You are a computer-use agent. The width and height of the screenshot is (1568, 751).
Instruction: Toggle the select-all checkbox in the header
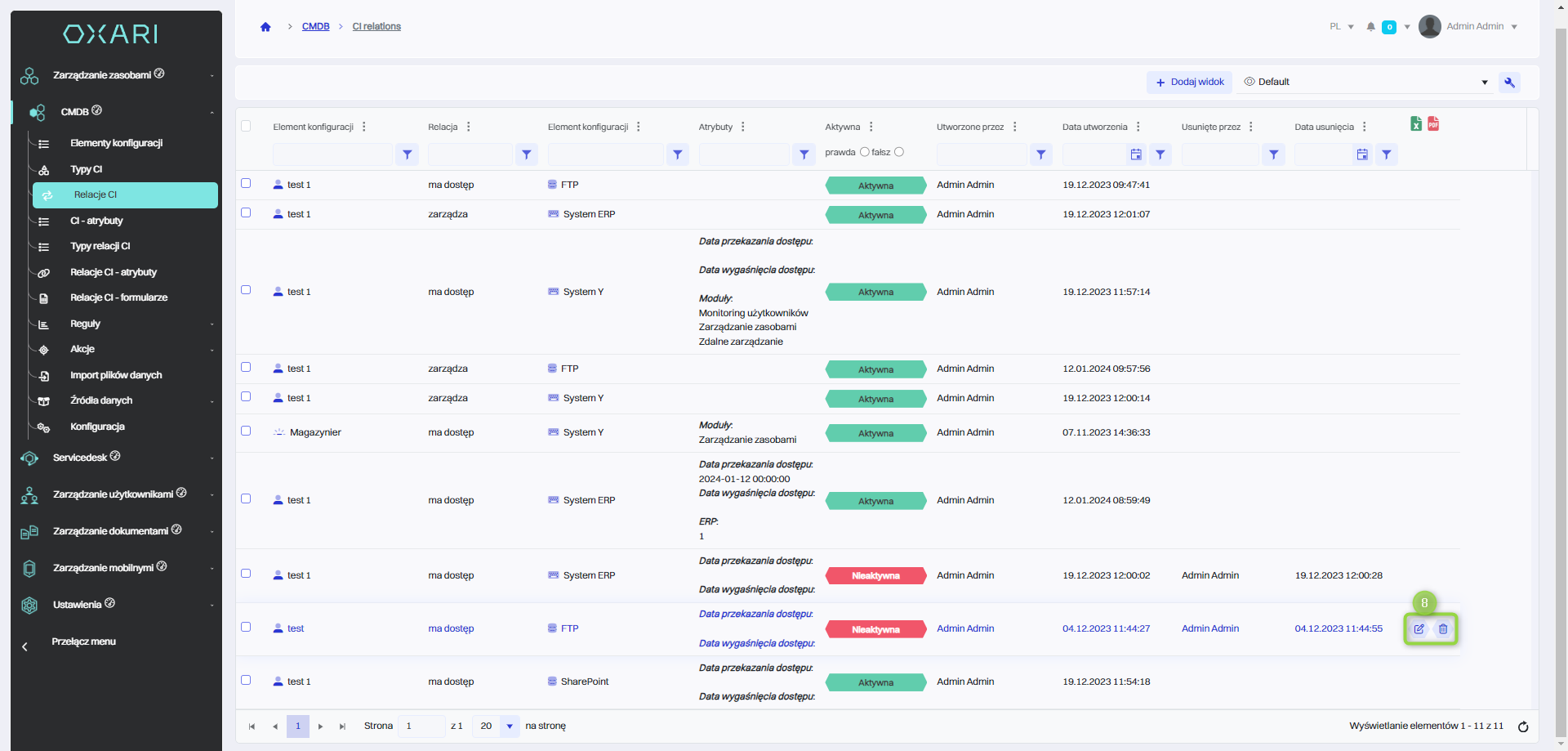[x=246, y=126]
